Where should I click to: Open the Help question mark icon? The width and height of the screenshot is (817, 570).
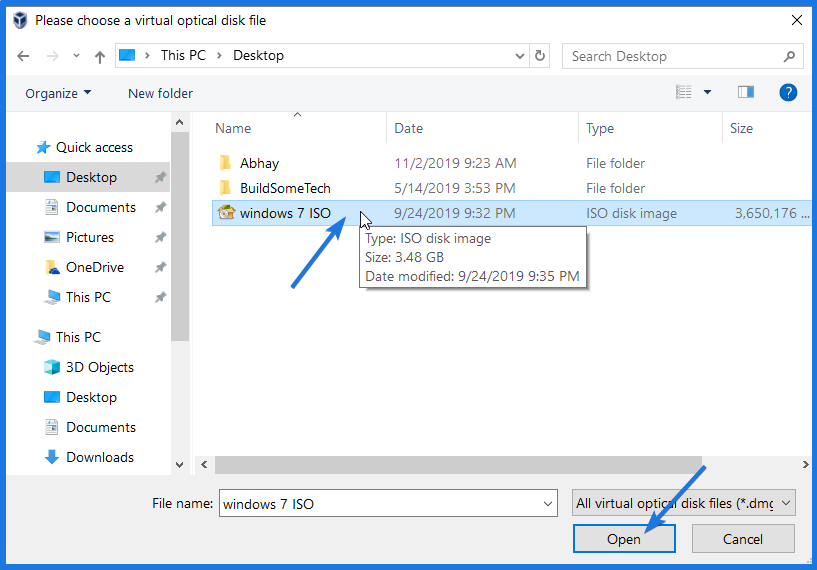(788, 92)
